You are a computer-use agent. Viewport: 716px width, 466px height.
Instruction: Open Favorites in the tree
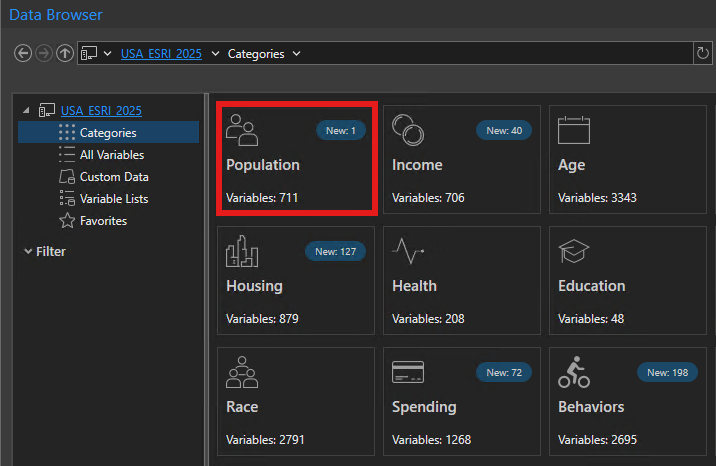(104, 221)
